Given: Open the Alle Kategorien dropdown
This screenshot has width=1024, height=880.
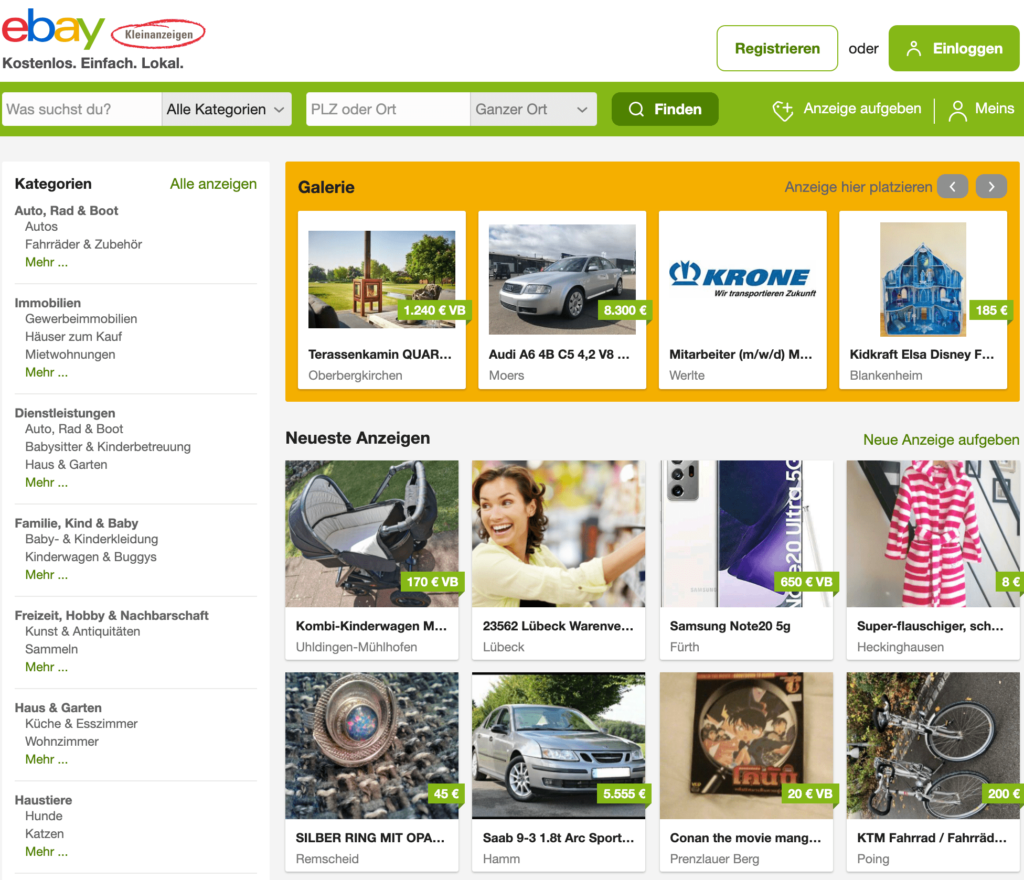Looking at the screenshot, I should coord(226,109).
